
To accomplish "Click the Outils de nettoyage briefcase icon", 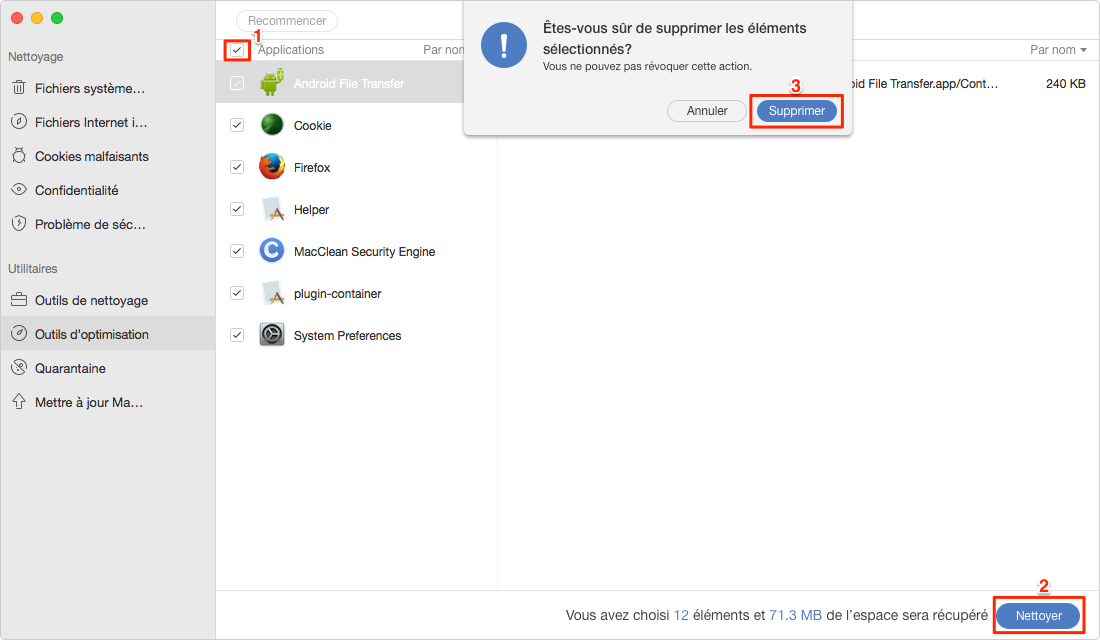I will tap(19, 300).
